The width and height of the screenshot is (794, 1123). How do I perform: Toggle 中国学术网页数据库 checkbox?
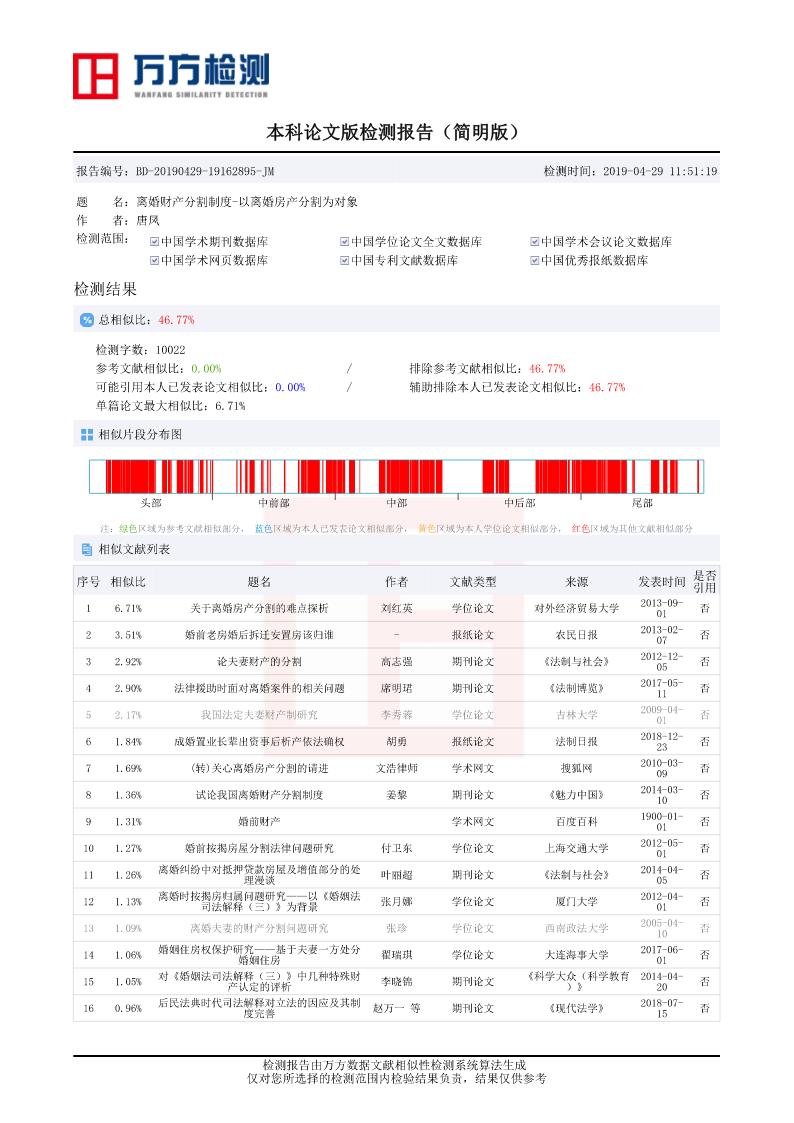point(154,261)
